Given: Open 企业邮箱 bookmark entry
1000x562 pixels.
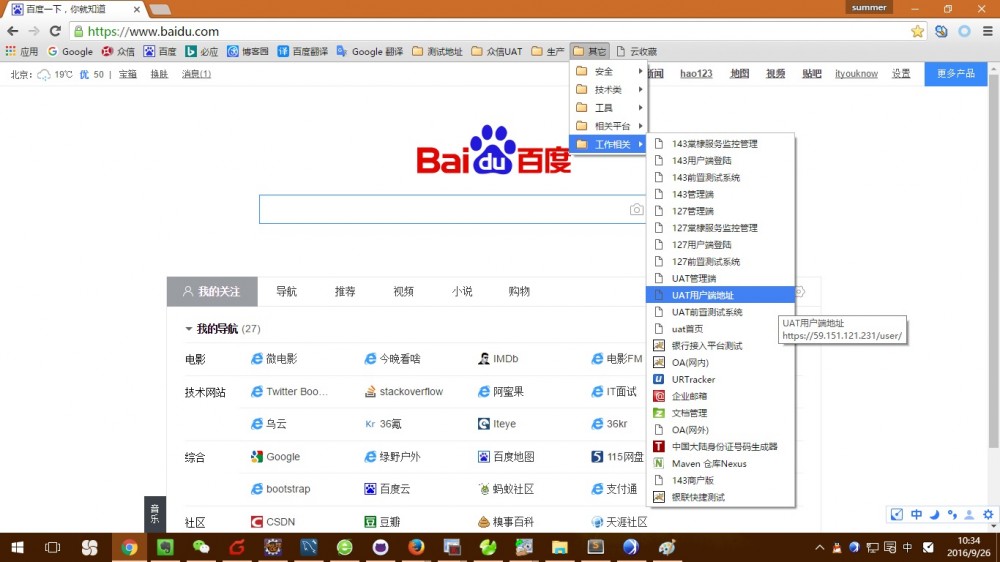Looking at the screenshot, I should [721, 396].
